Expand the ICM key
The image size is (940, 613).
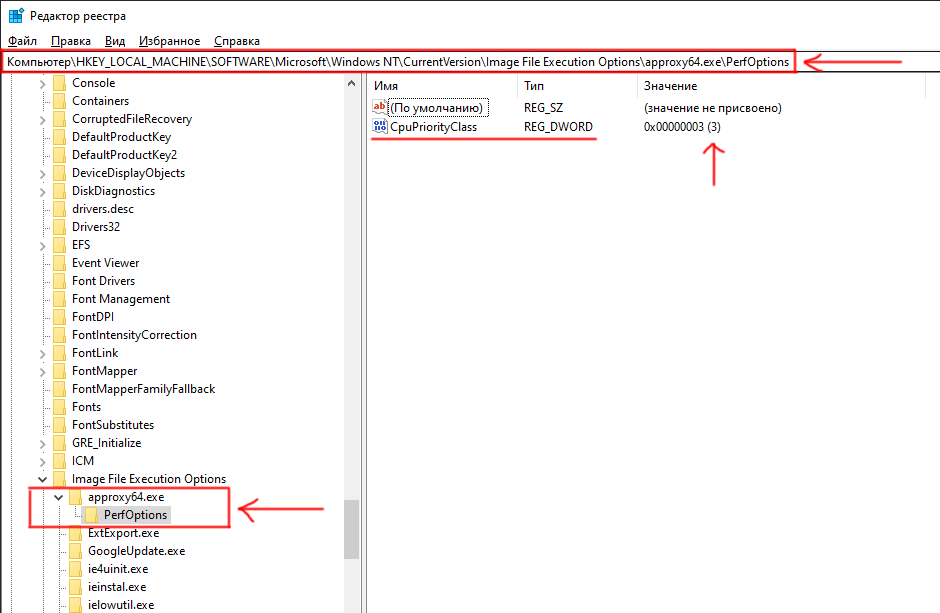pos(43,461)
